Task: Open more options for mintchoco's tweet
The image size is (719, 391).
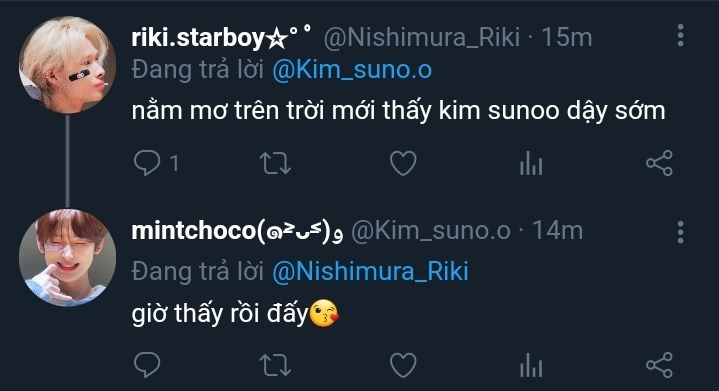Action: 680,232
